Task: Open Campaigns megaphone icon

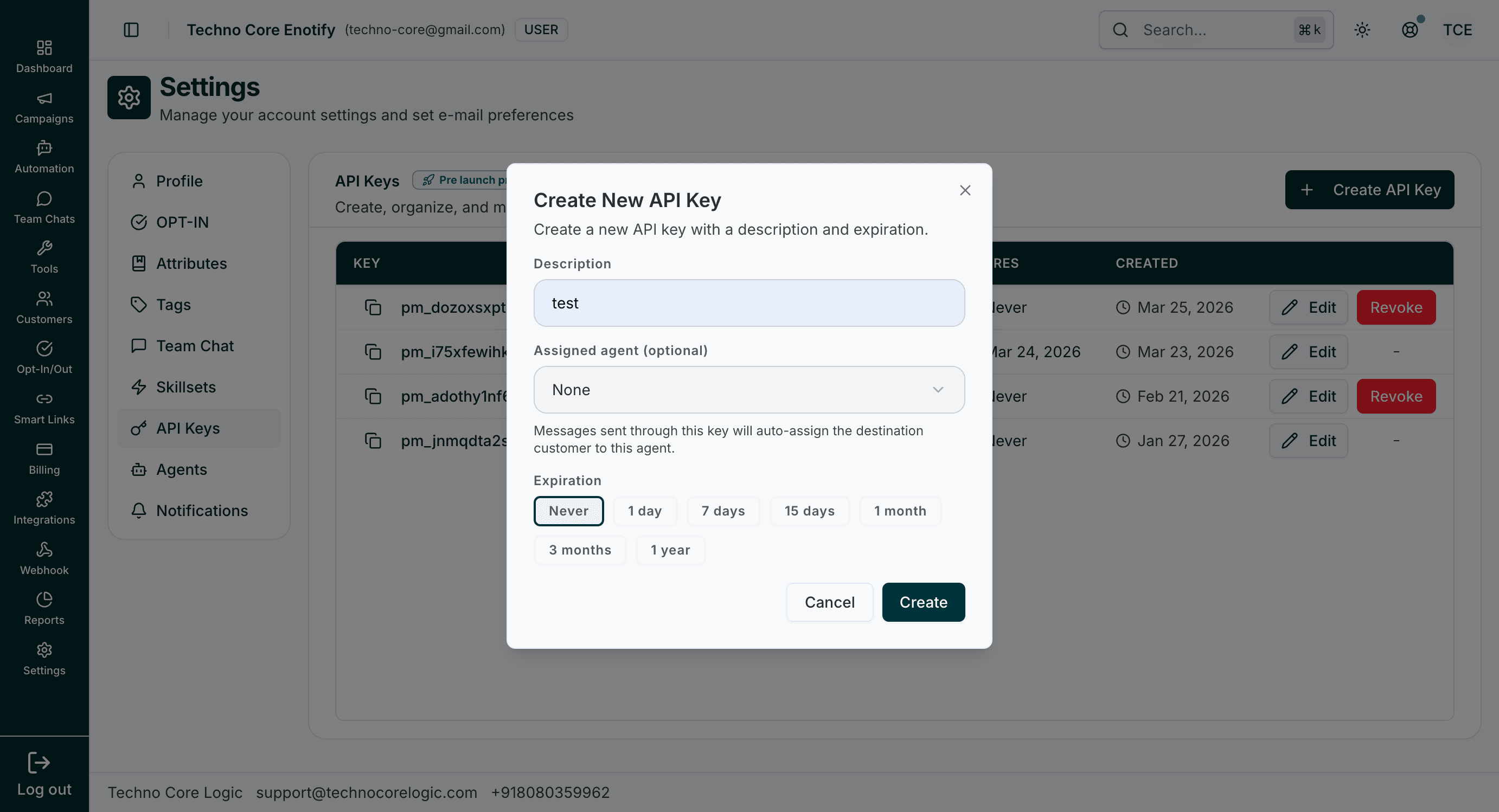Action: [x=44, y=98]
